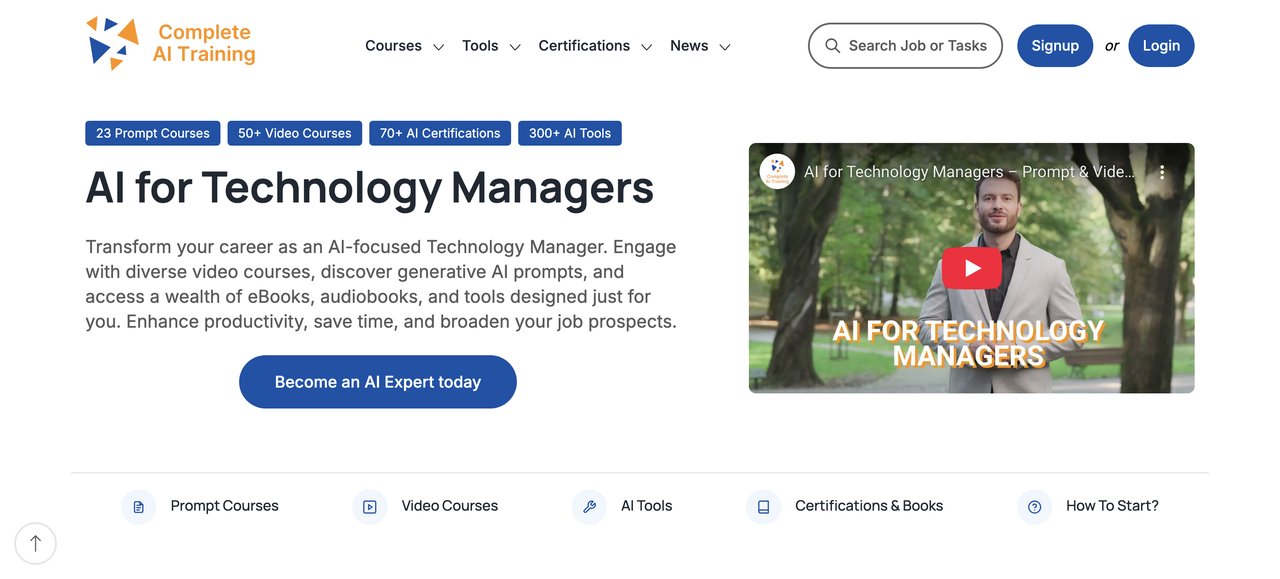Select the 70+ AI Certifications badge
This screenshot has width=1280, height=579.
(440, 133)
